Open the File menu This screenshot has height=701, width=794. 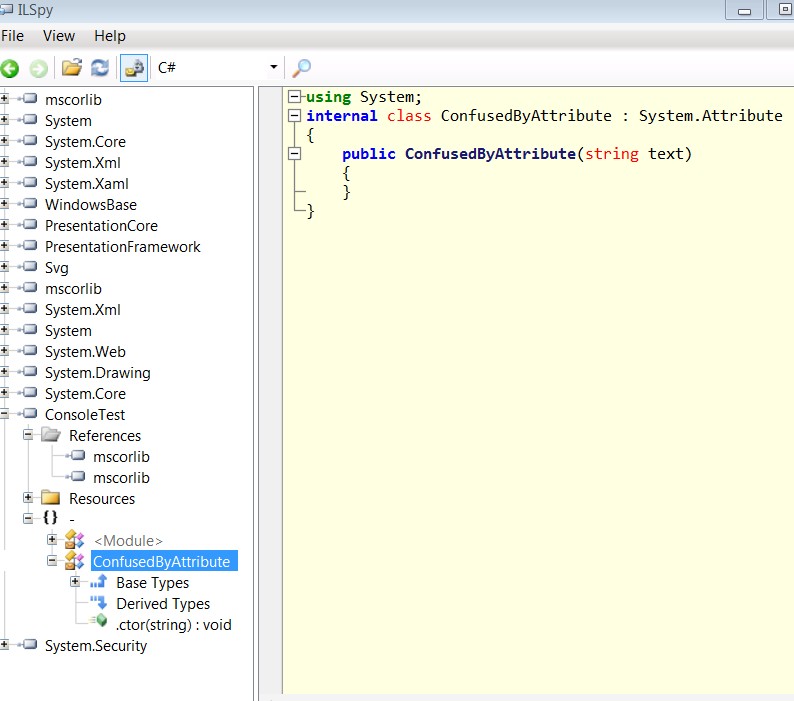pos(12,36)
